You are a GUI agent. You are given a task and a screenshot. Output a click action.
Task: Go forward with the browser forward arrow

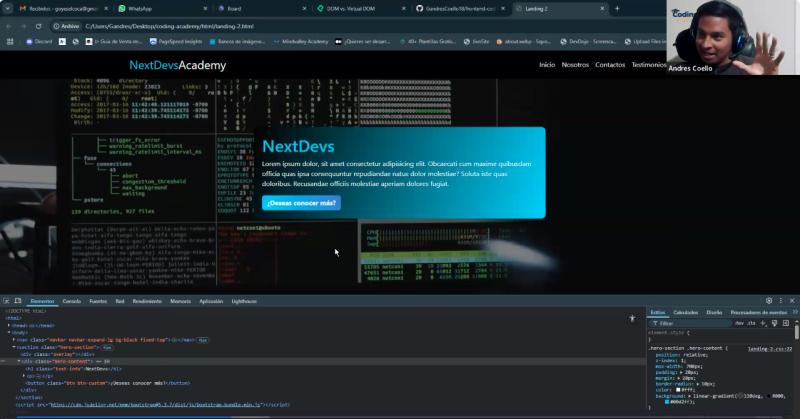[23, 26]
